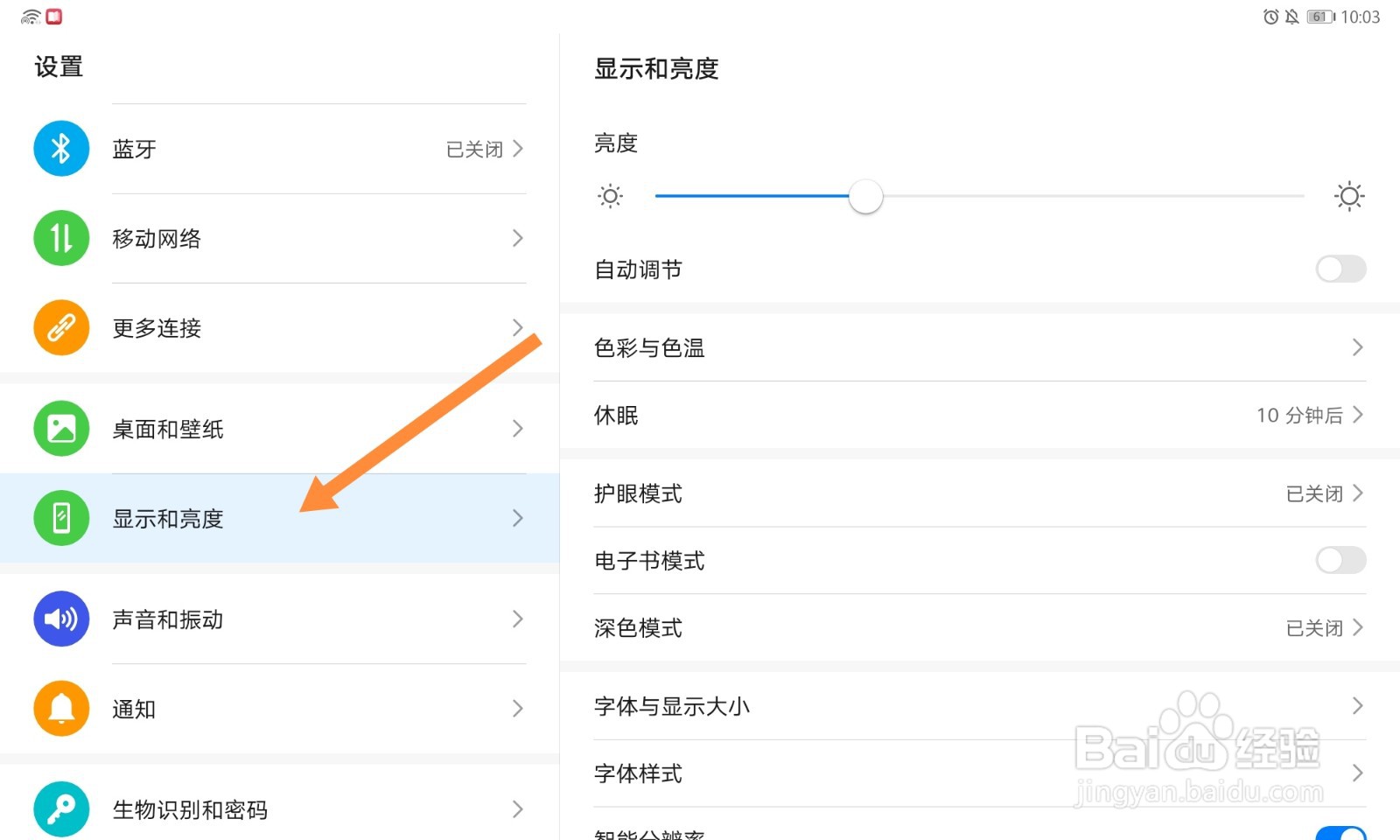
Task: Open the 通知 settings entry
Action: pyautogui.click(x=135, y=709)
